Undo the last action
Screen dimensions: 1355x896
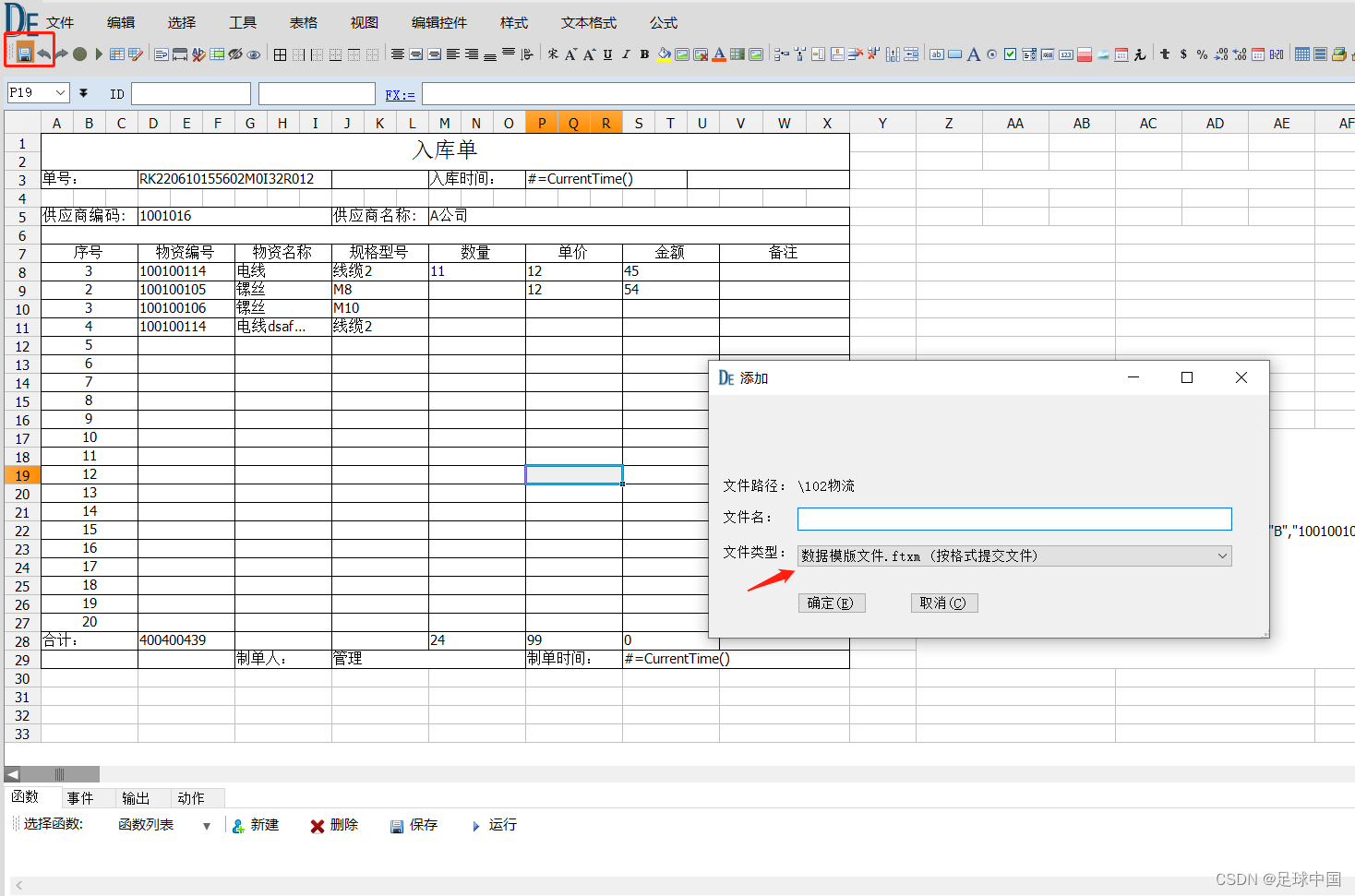click(42, 54)
